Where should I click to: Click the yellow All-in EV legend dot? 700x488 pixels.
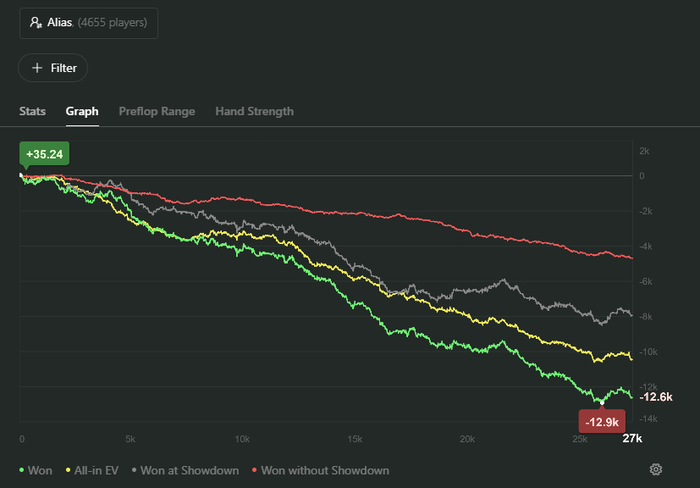tap(67, 470)
